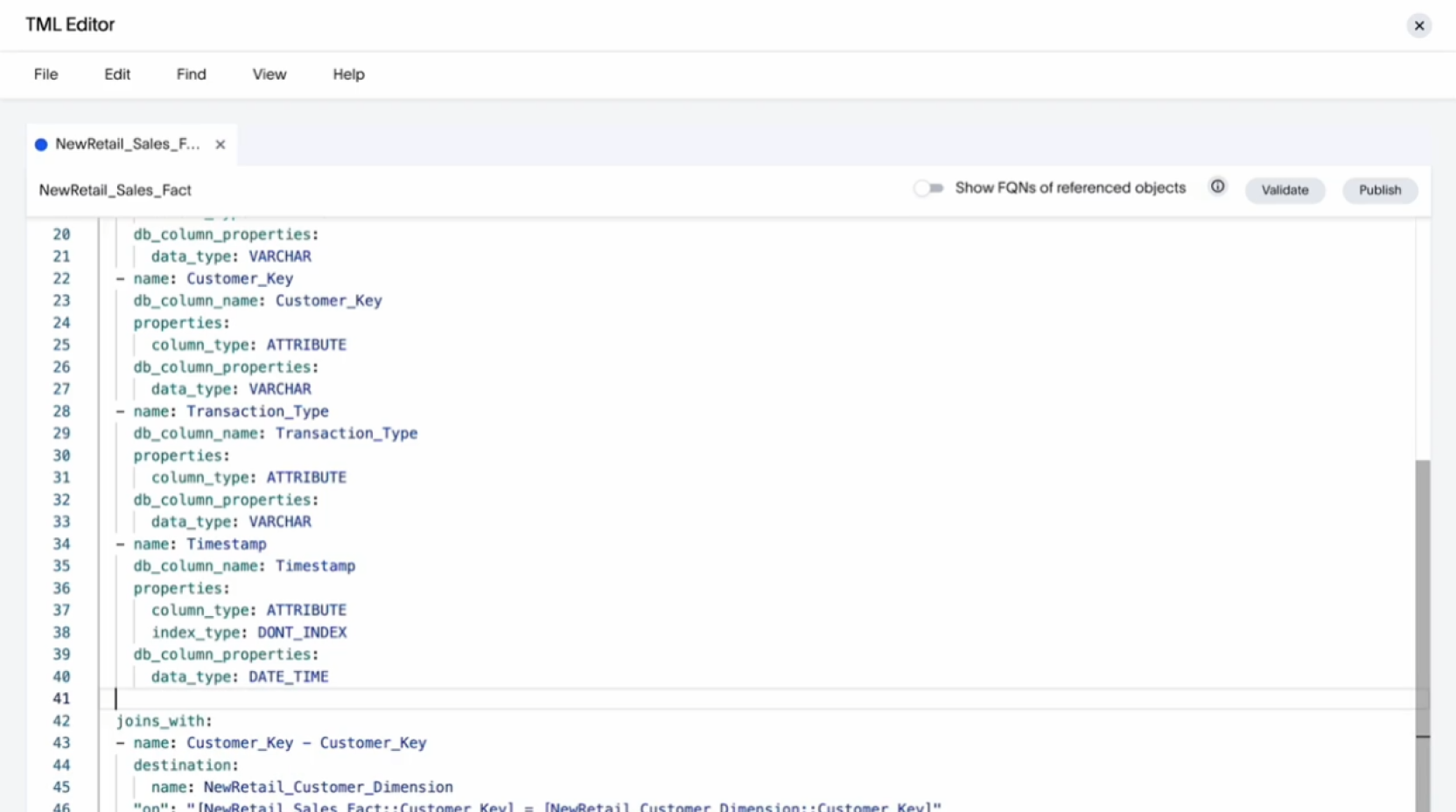
Task: Click the blue status dot on the tab
Action: (41, 144)
